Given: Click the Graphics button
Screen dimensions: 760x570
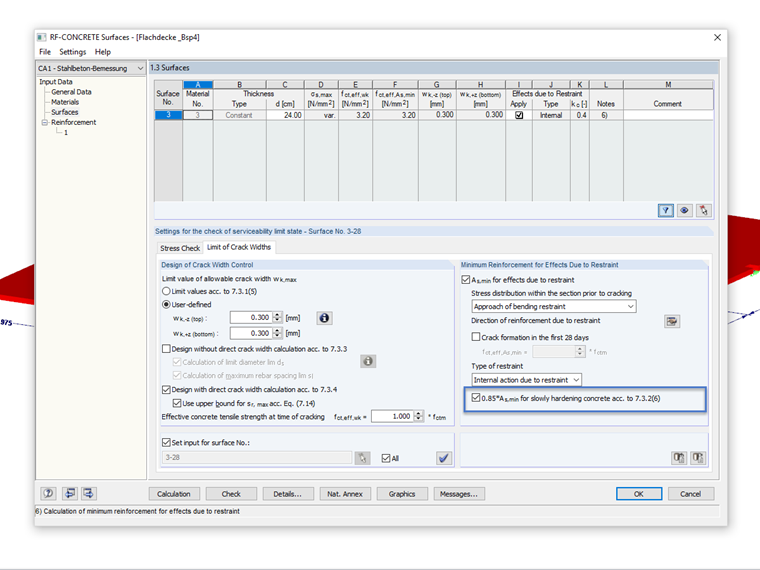Looking at the screenshot, I should pyautogui.click(x=402, y=494).
